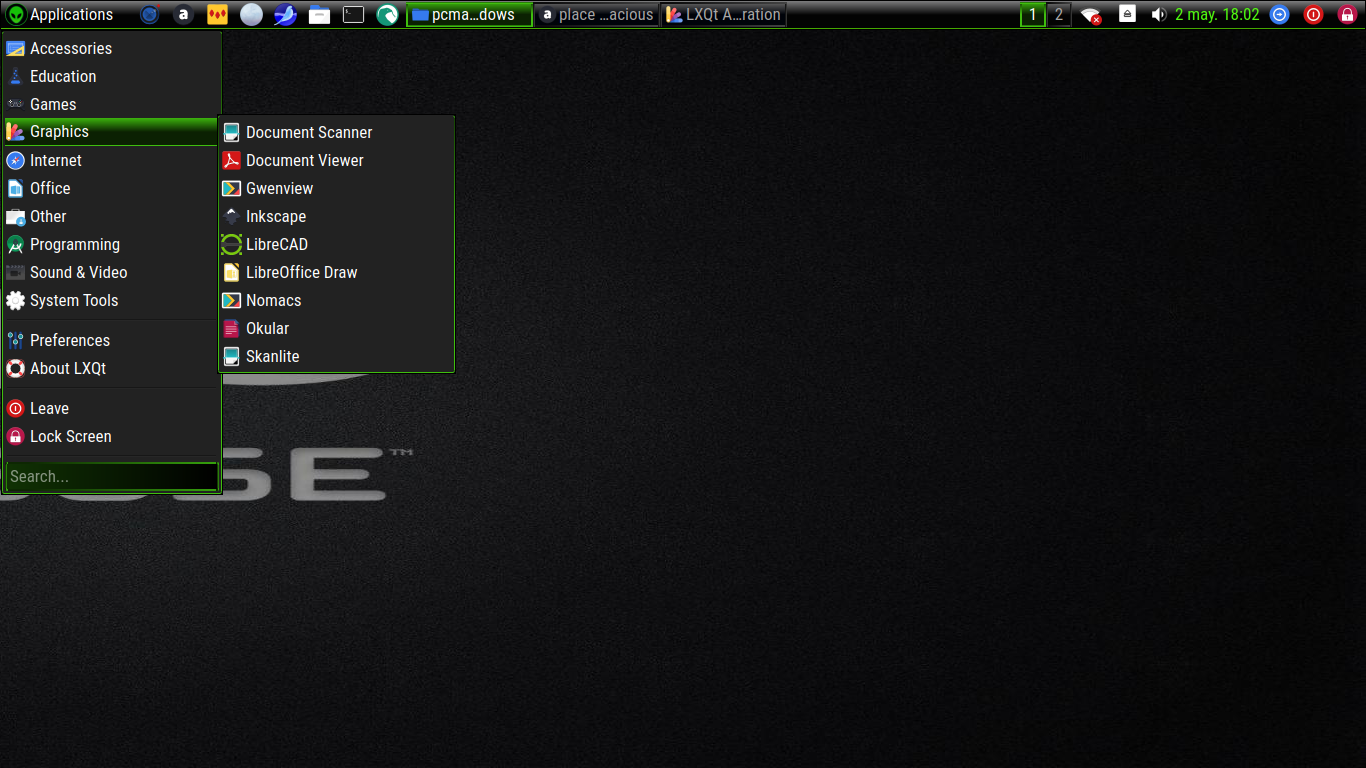Expand the System Tools category

(x=111, y=300)
